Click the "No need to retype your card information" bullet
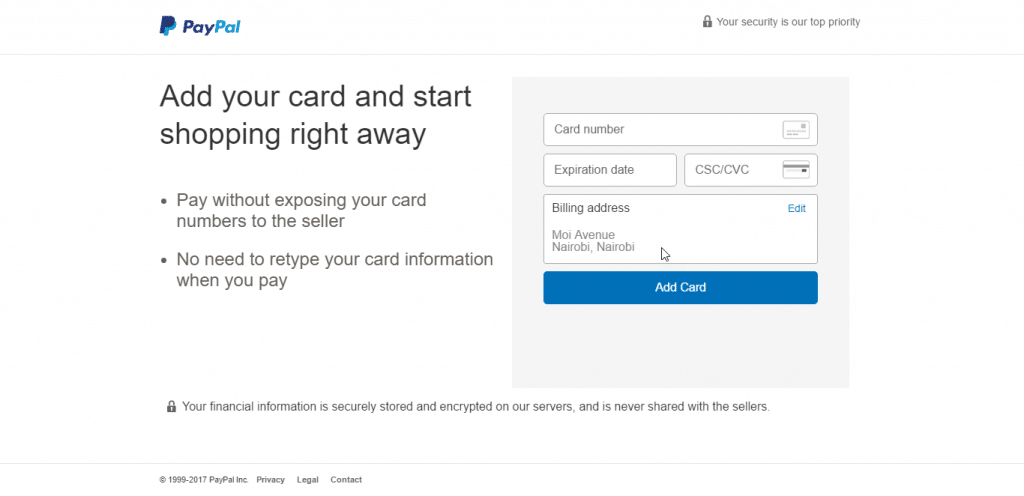The image size is (1024, 496). pos(334,270)
